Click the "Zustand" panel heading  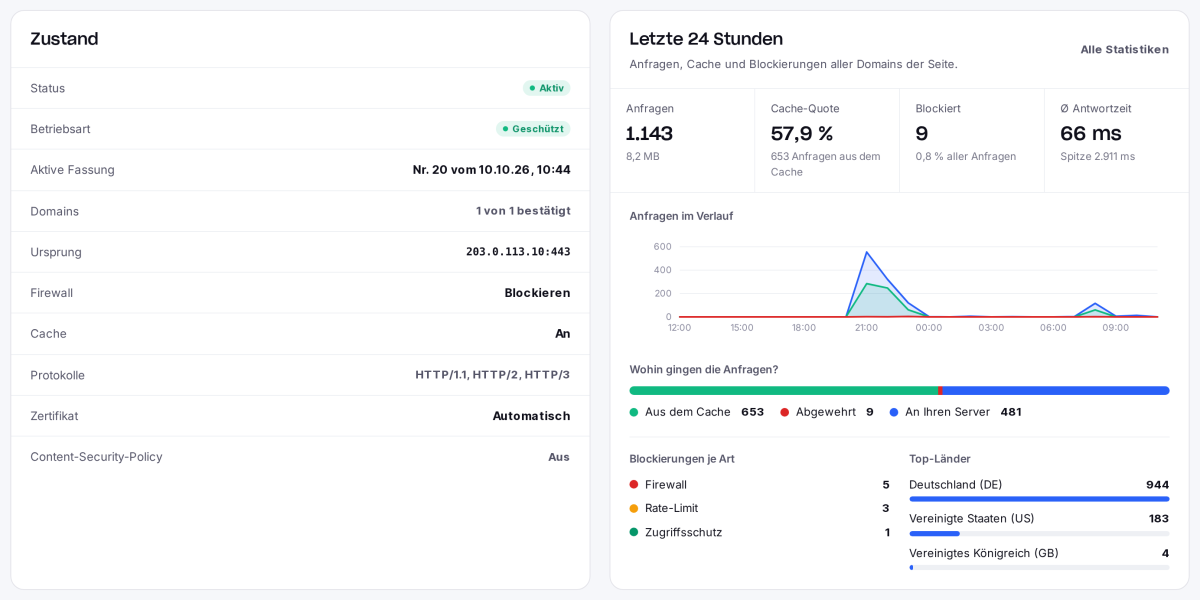64,39
